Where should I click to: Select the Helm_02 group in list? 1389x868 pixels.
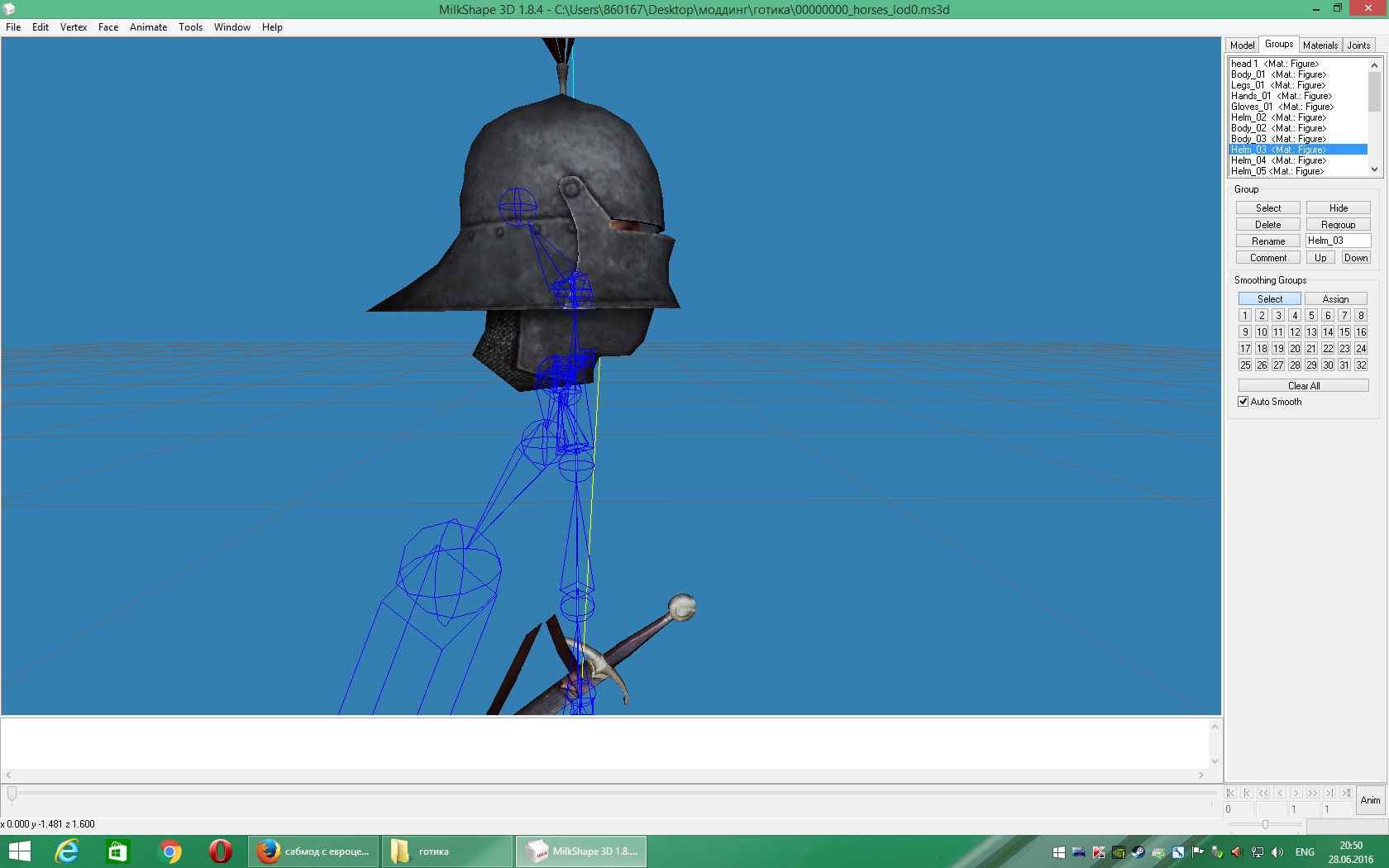tap(1298, 117)
